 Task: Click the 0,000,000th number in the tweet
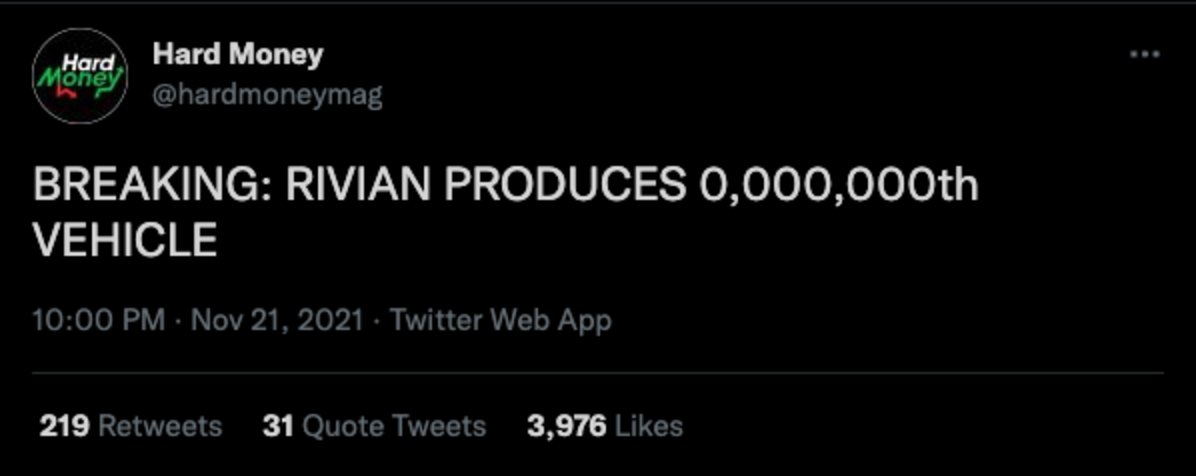pyautogui.click(x=838, y=187)
